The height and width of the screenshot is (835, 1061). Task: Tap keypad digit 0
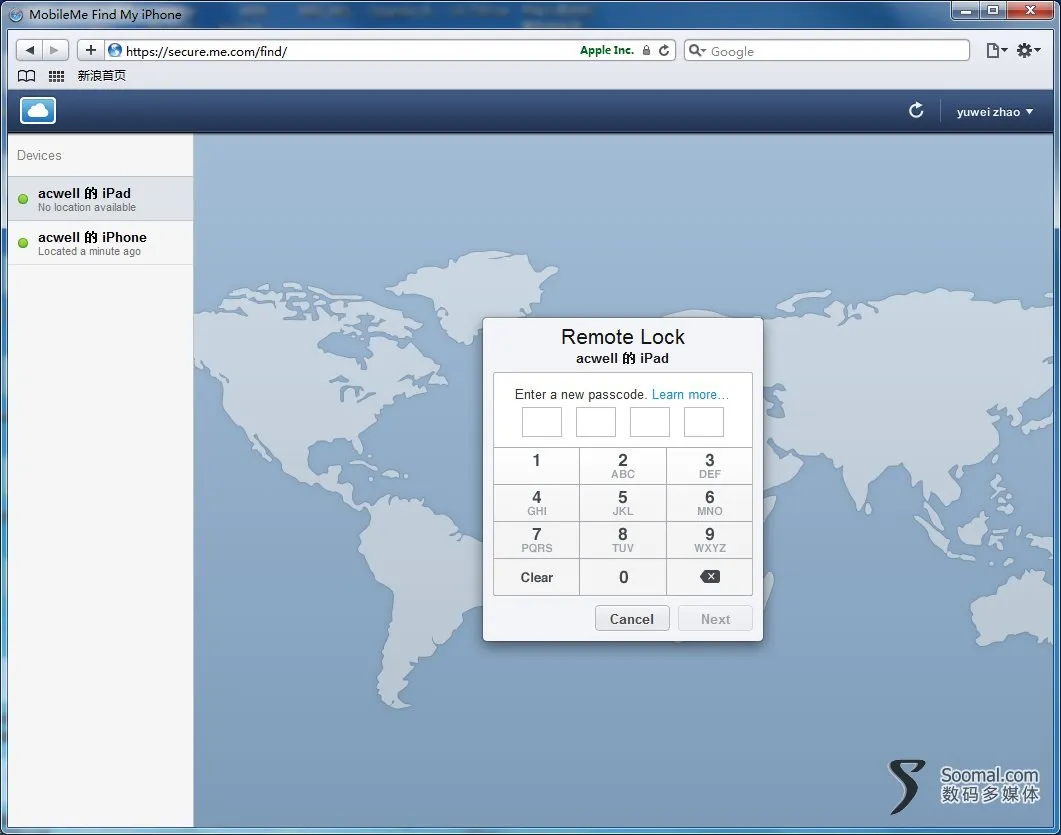[623, 577]
